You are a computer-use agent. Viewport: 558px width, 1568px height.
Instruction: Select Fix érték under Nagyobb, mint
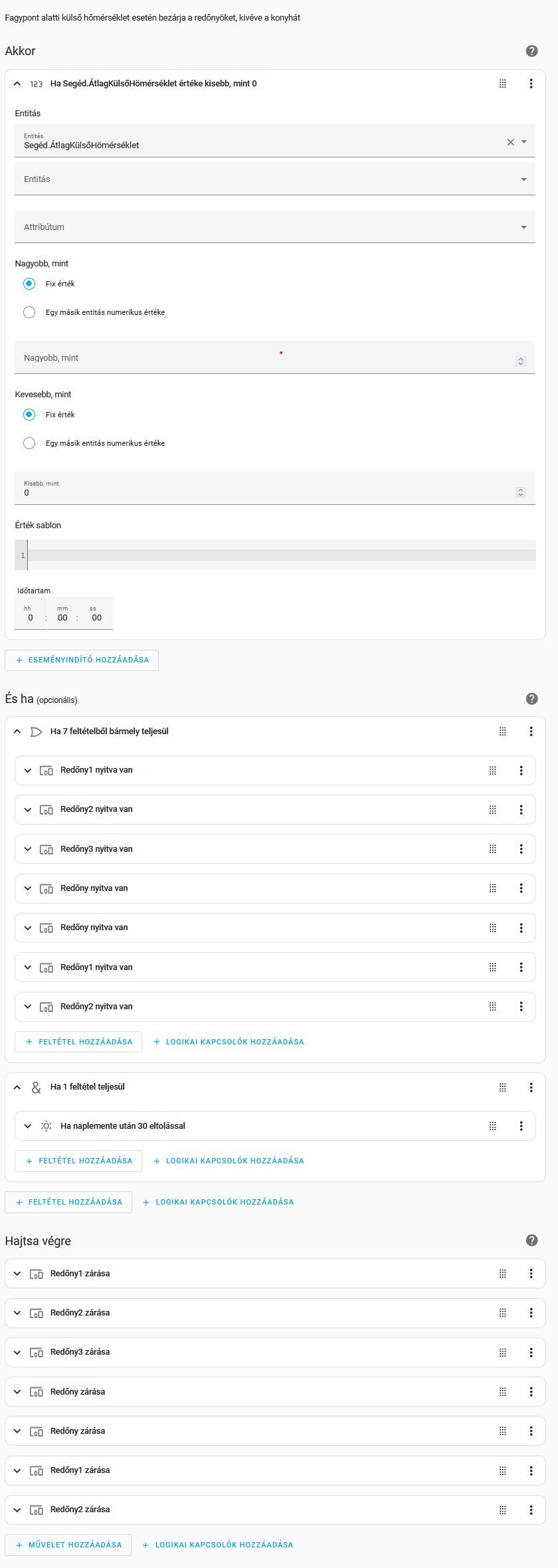(29, 284)
